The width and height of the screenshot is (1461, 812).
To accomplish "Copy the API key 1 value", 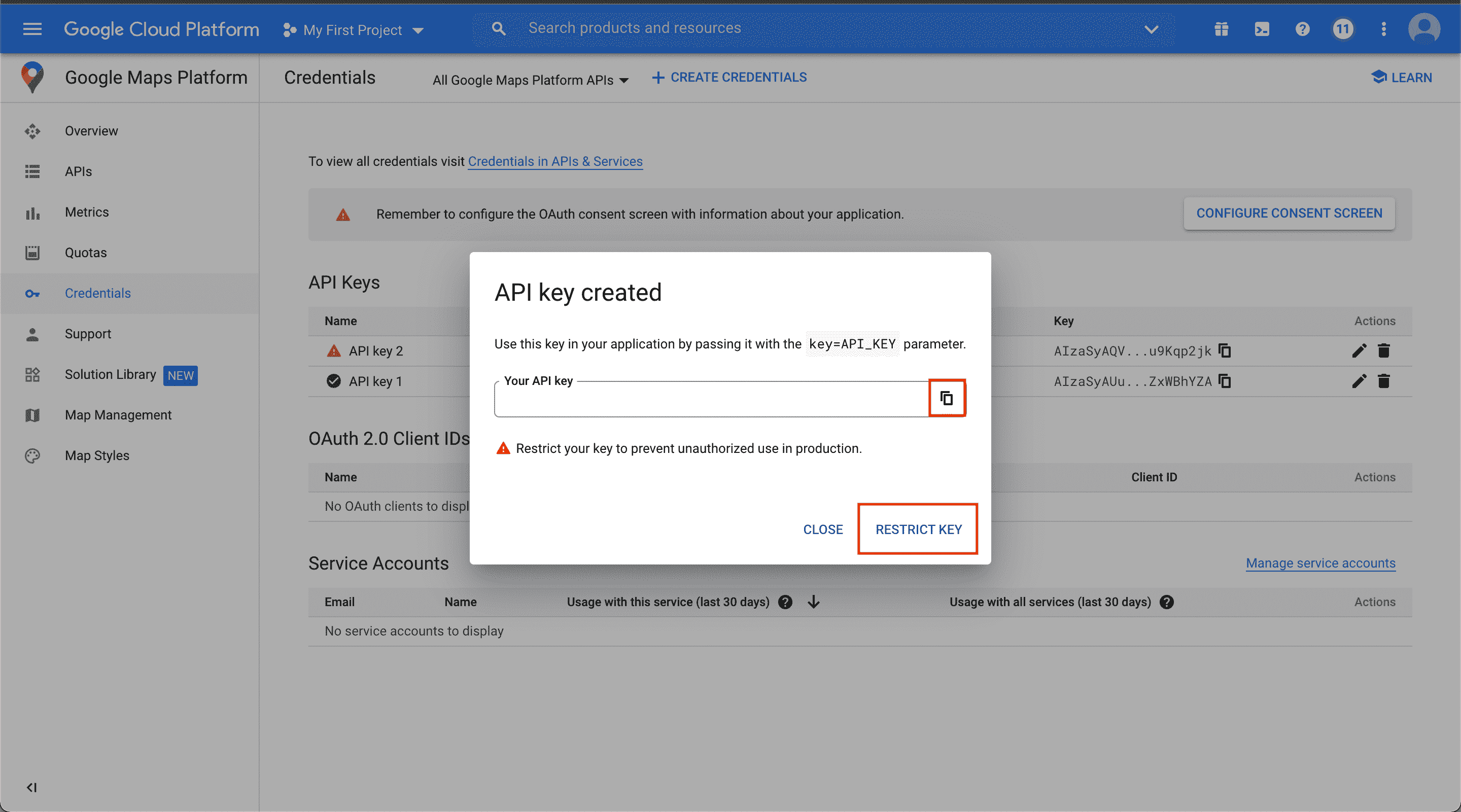I will [1225, 381].
